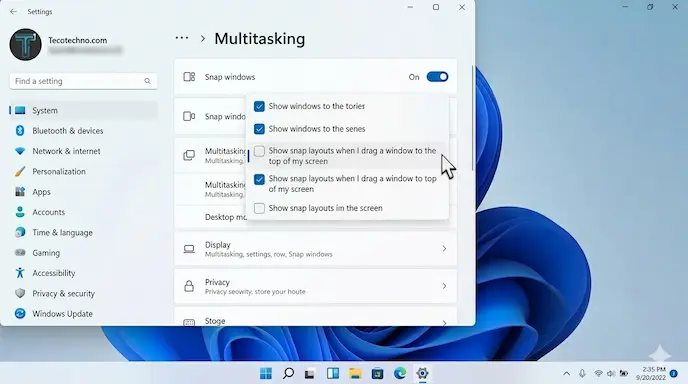Expand the Stoge row chevron
The width and height of the screenshot is (688, 384).
444,323
